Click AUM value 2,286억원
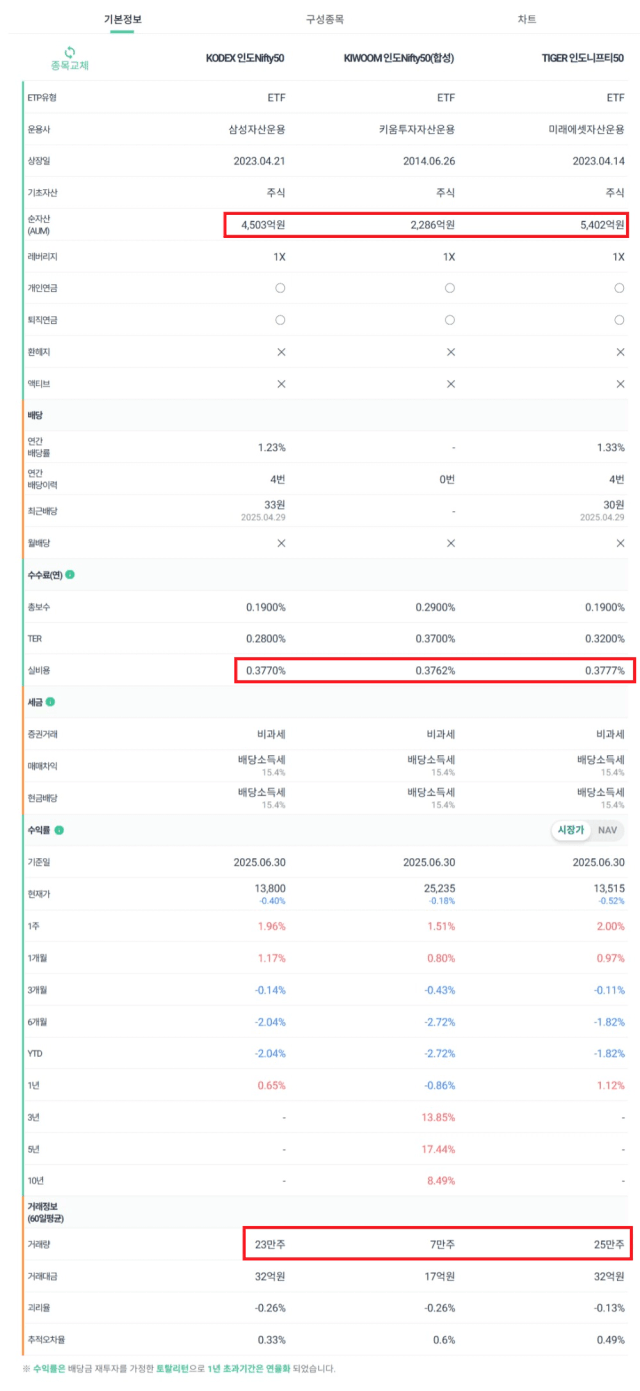This screenshot has width=640, height=1391. pyautogui.click(x=433, y=225)
